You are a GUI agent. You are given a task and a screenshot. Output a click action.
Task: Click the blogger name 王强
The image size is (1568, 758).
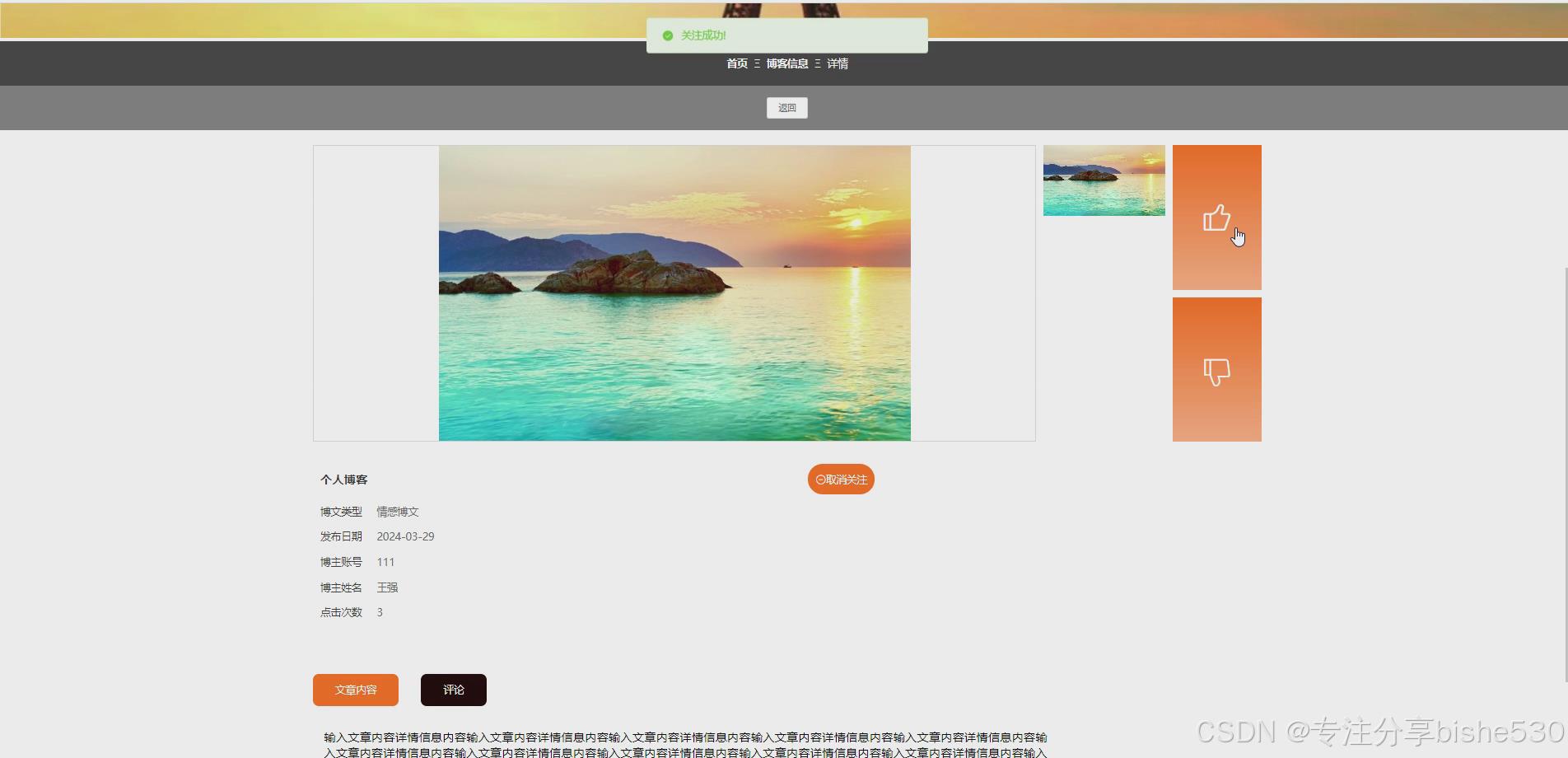(387, 587)
